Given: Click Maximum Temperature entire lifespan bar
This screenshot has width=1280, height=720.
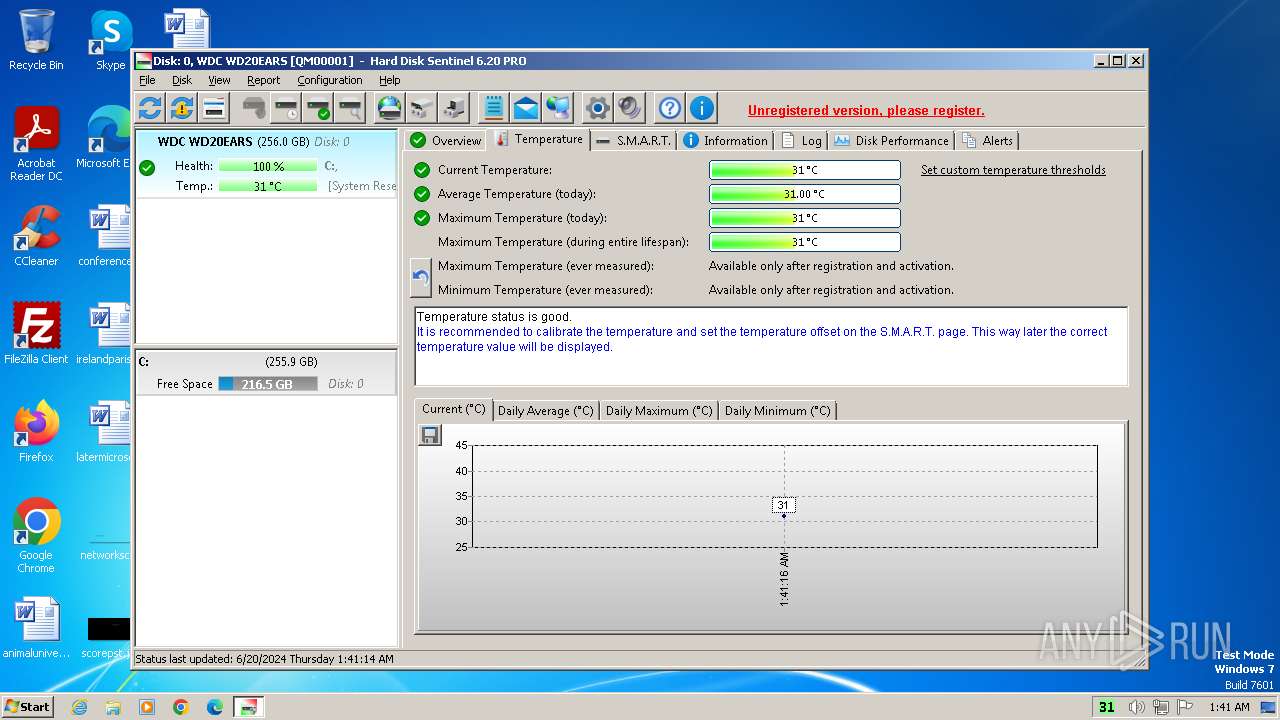Looking at the screenshot, I should click(805, 242).
